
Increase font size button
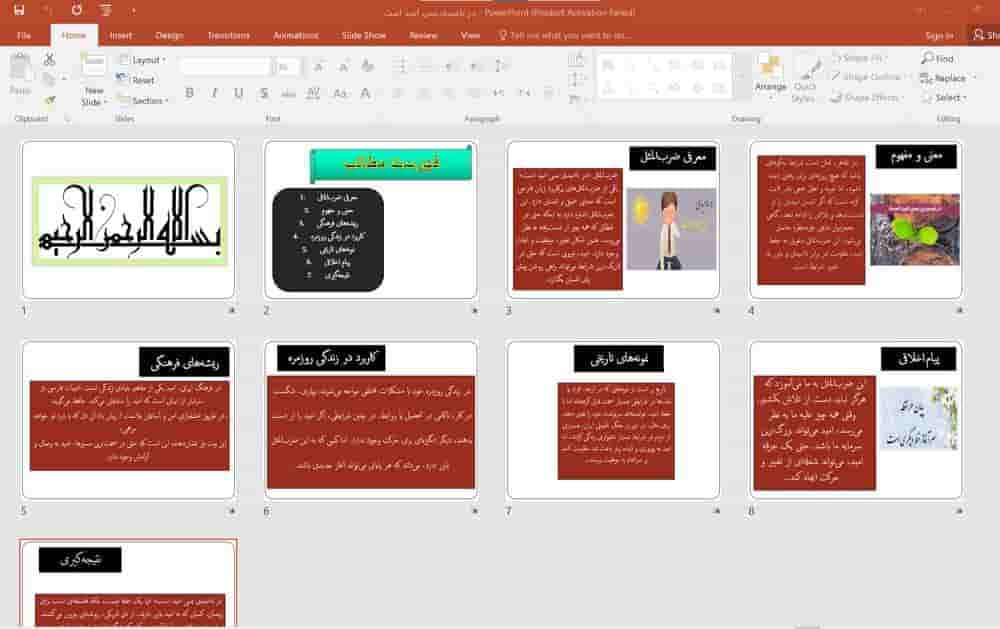[x=318, y=66]
